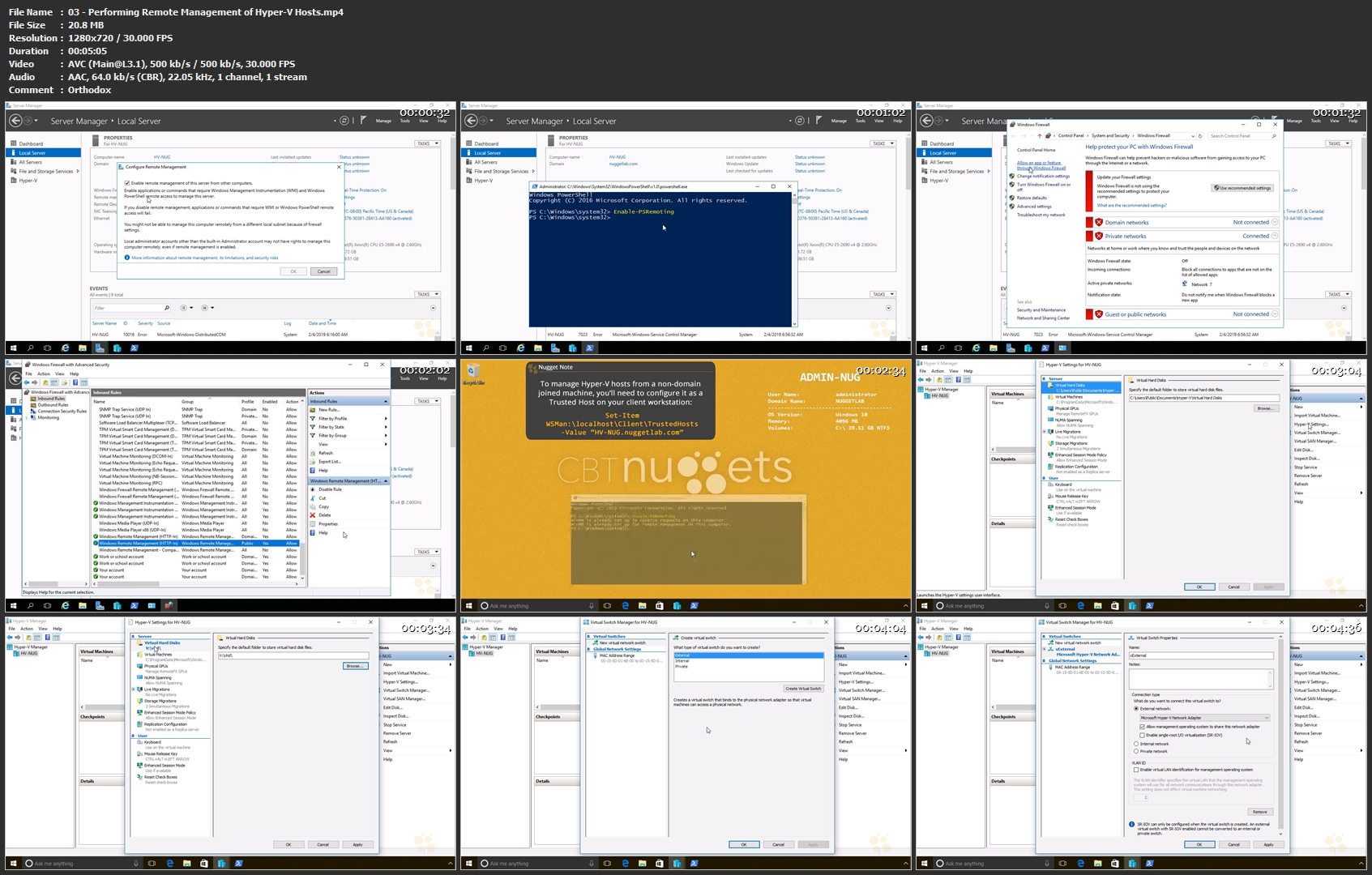Open Virtual SAN Manager action in 00:04:36 frame
This screenshot has width=1372, height=875.
1315,699
